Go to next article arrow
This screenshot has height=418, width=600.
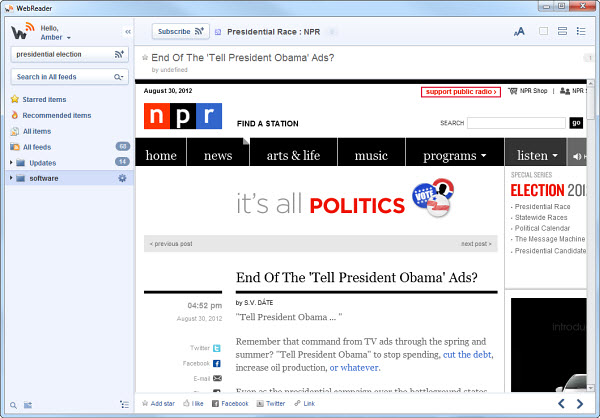(x=581, y=403)
